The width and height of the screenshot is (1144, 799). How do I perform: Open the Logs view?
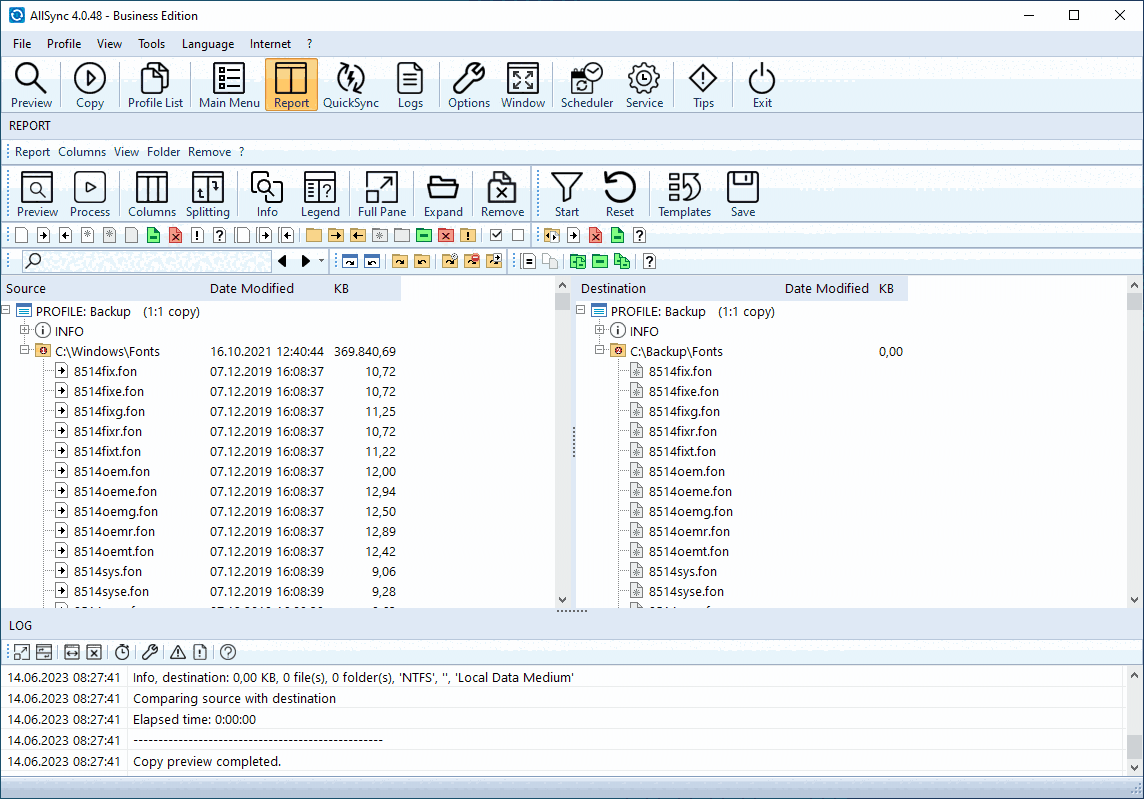click(x=410, y=84)
